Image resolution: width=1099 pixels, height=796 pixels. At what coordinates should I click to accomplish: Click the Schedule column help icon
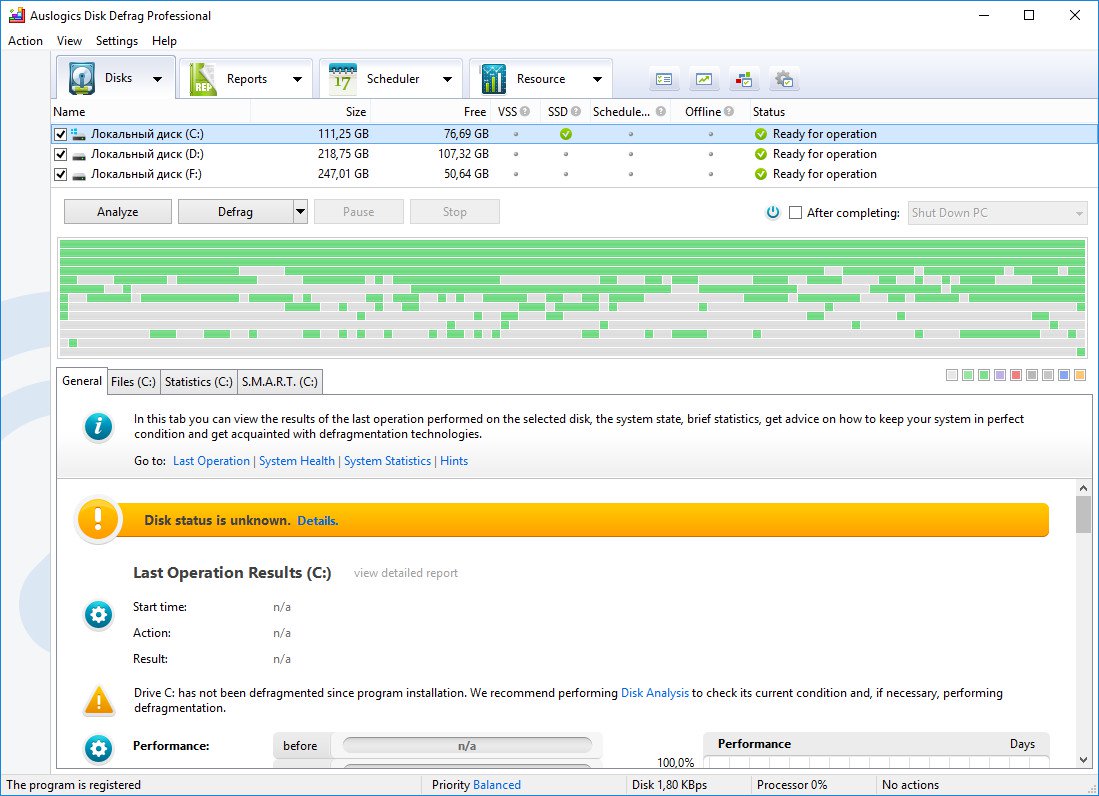pyautogui.click(x=660, y=111)
